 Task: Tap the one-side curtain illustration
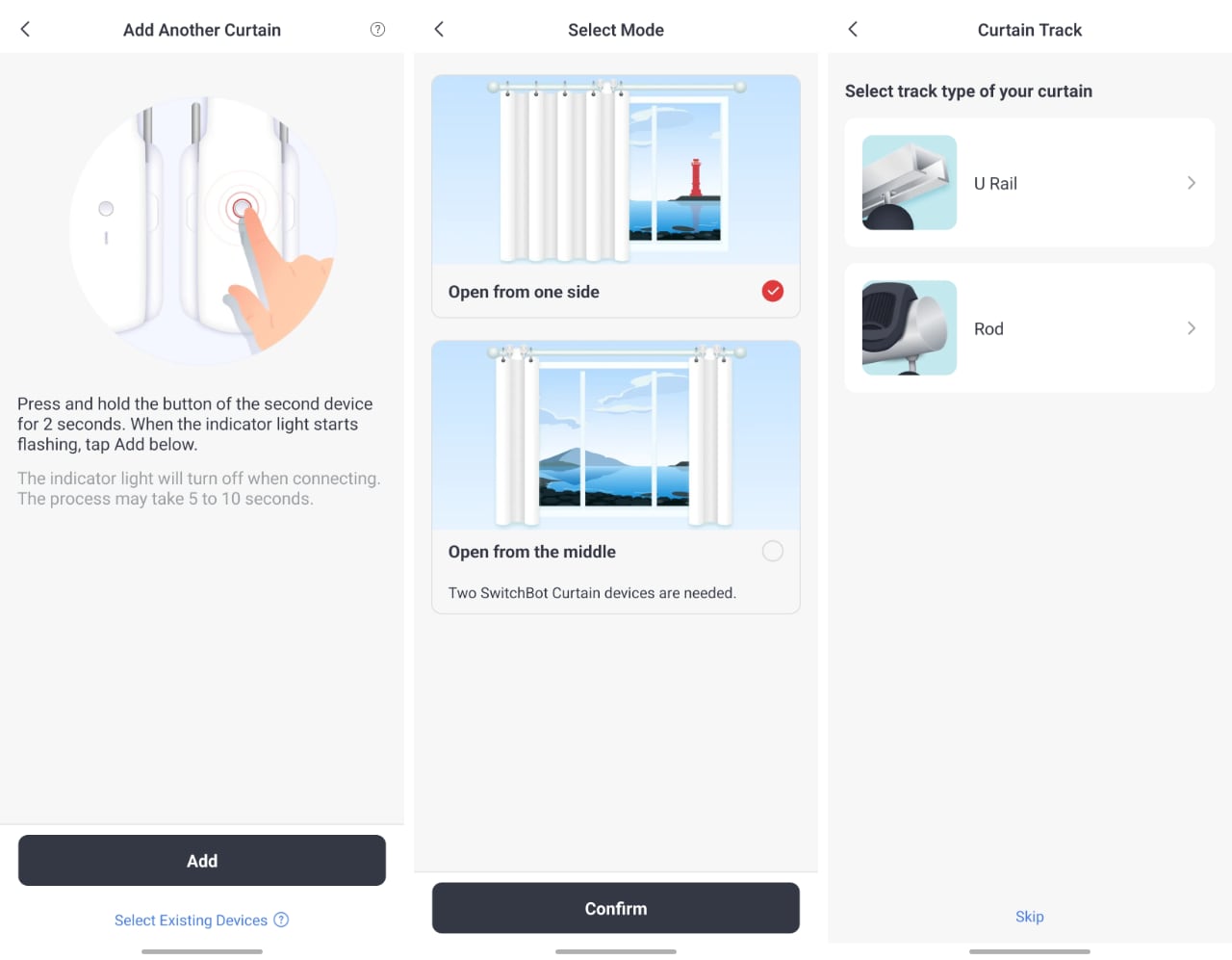tap(616, 169)
